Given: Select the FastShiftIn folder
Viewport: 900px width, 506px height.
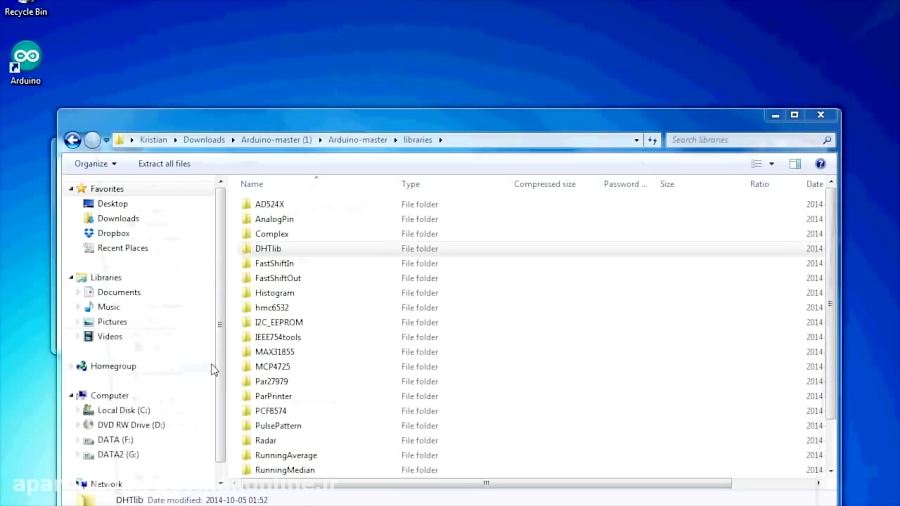Looking at the screenshot, I should point(274,263).
